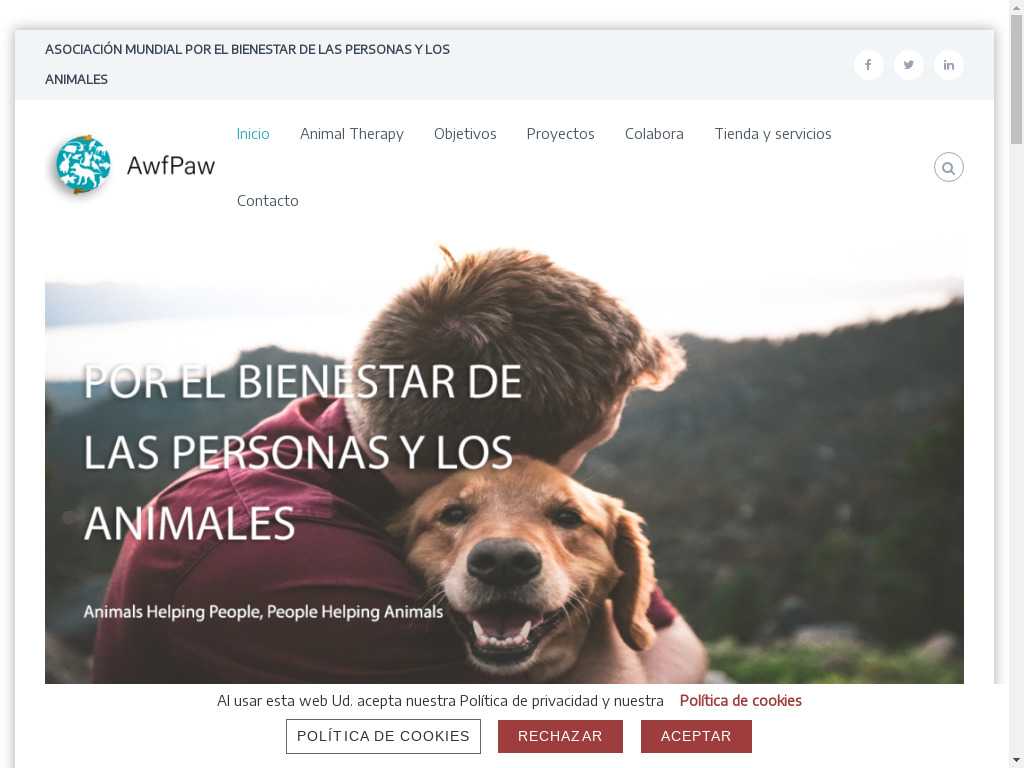The width and height of the screenshot is (1024, 768).
Task: Click the outlined POLÍTICA DE COOKIES button
Action: click(x=383, y=736)
